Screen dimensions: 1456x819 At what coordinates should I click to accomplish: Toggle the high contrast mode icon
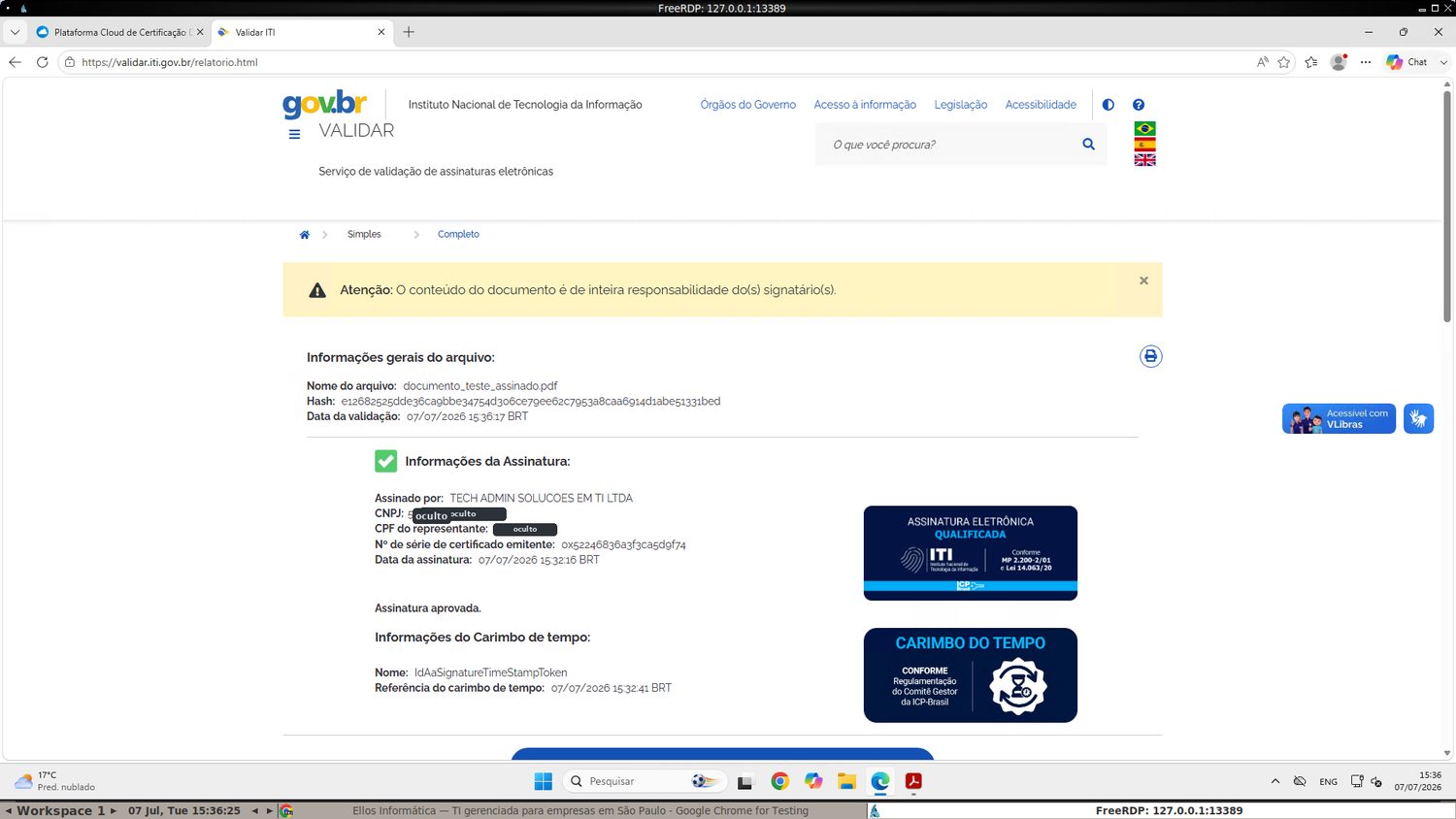[x=1108, y=105]
